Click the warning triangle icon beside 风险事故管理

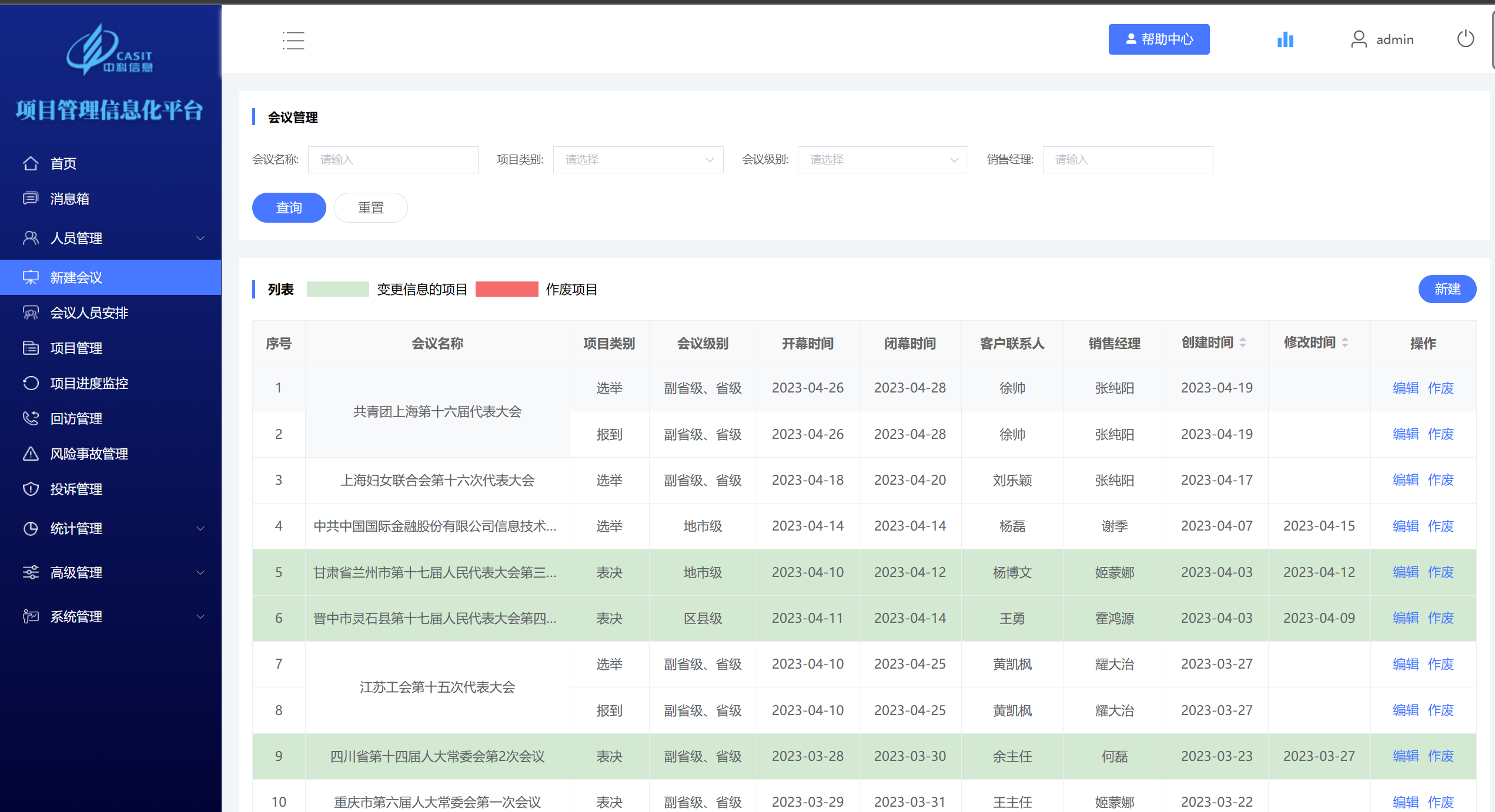coord(31,454)
